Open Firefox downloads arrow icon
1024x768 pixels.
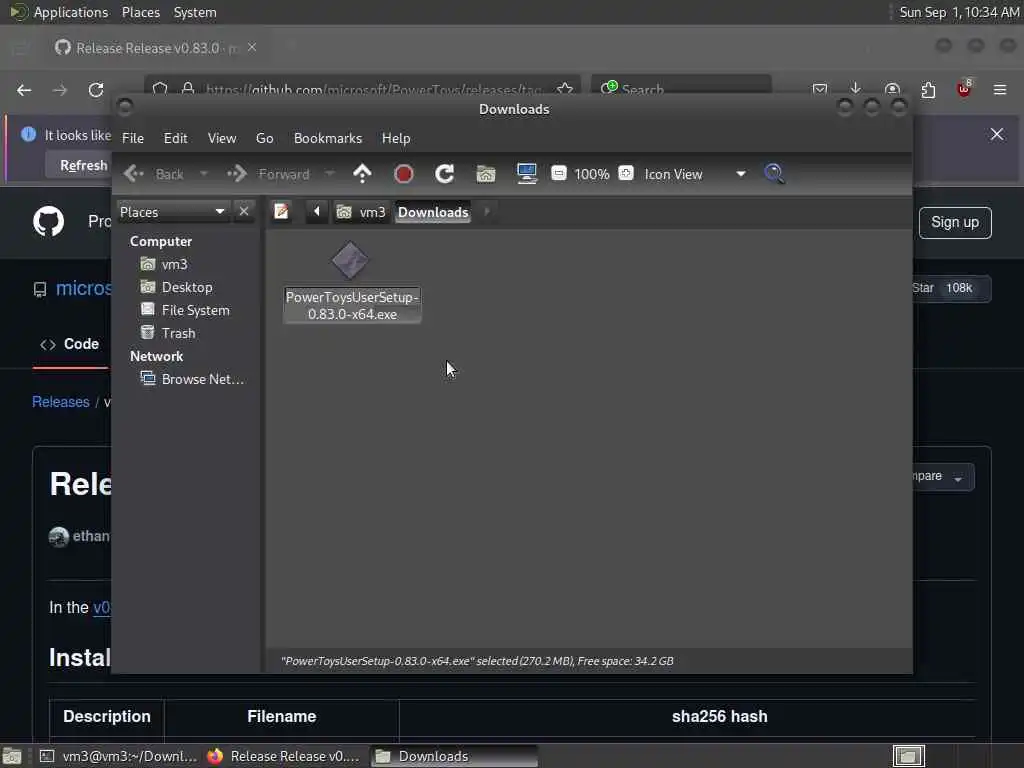point(856,89)
